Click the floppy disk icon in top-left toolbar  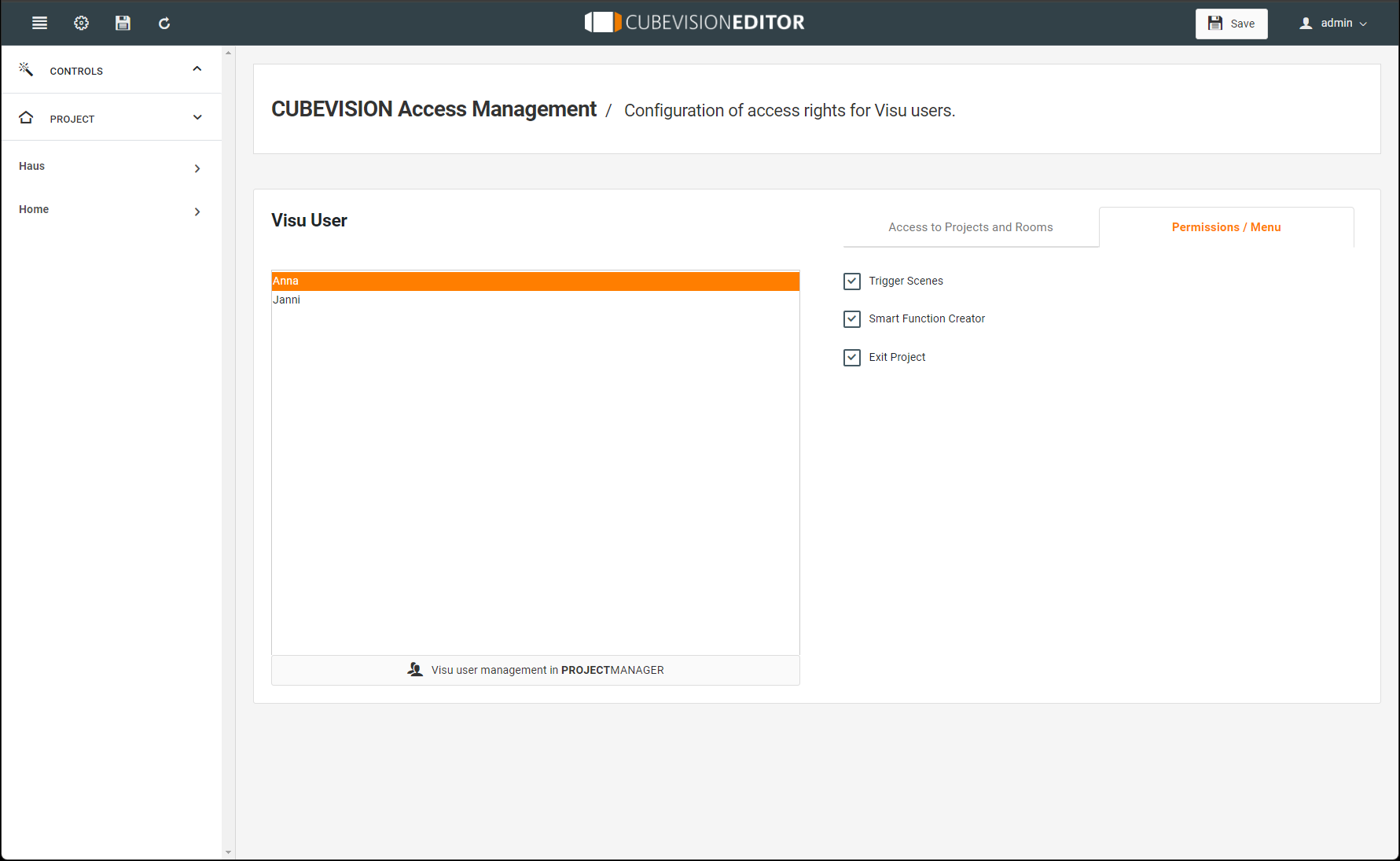pyautogui.click(x=123, y=23)
